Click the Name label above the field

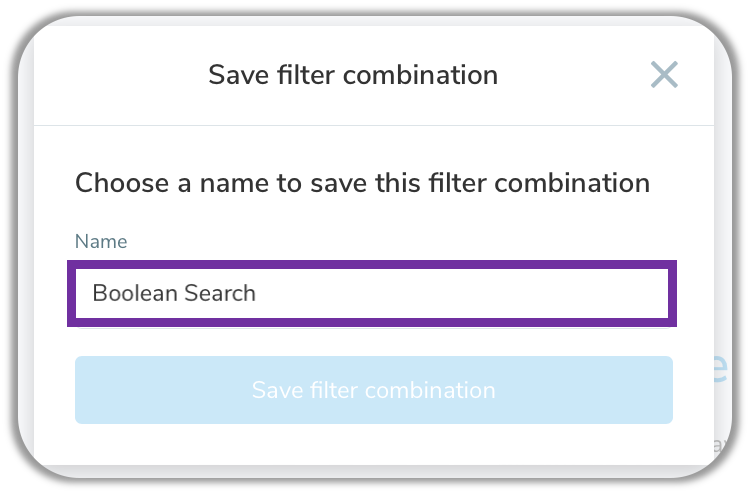tap(101, 241)
